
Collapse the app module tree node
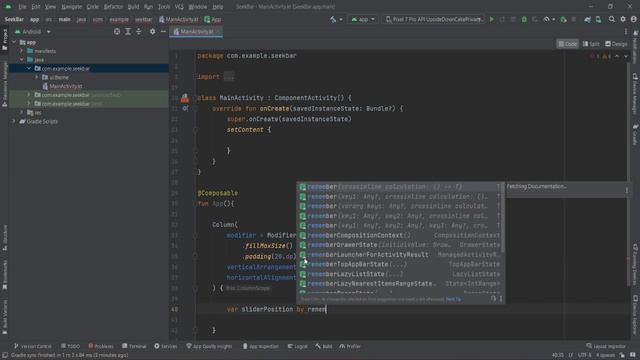14,42
